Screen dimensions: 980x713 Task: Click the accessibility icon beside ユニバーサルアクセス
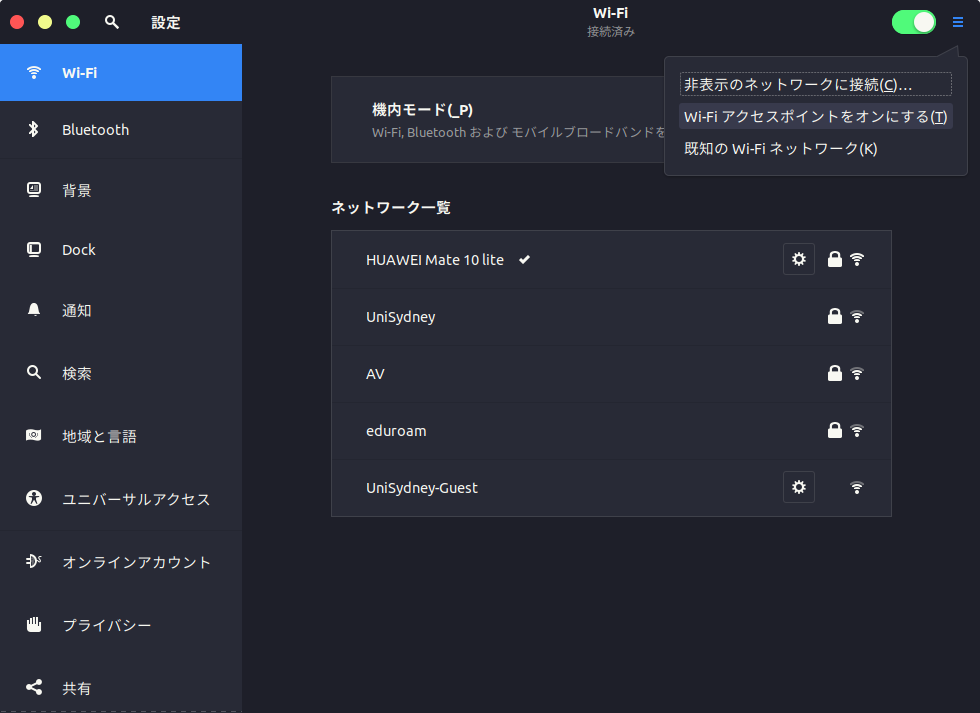pos(34,498)
